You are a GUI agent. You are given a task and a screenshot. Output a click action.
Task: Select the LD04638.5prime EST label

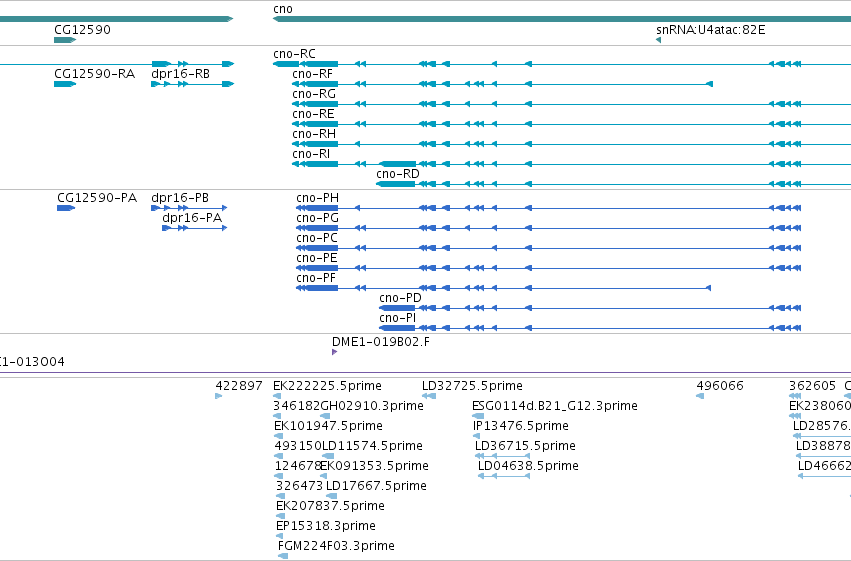point(528,467)
